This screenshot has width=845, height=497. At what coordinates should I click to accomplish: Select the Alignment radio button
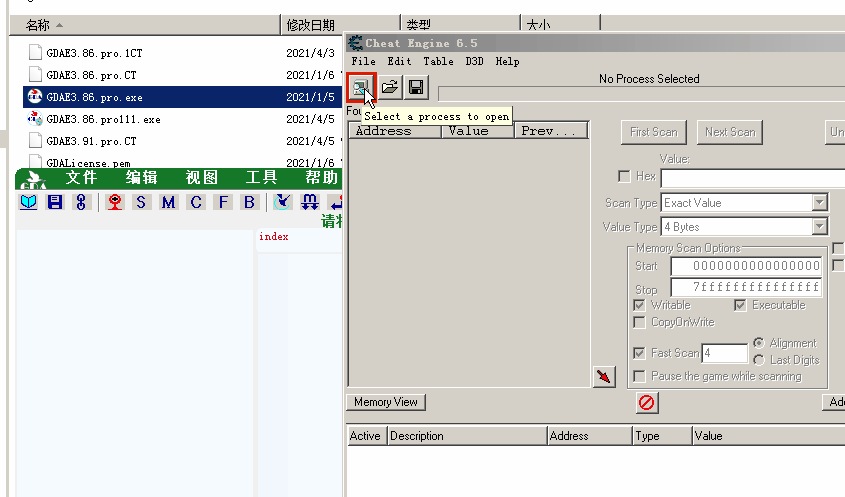pyautogui.click(x=759, y=343)
